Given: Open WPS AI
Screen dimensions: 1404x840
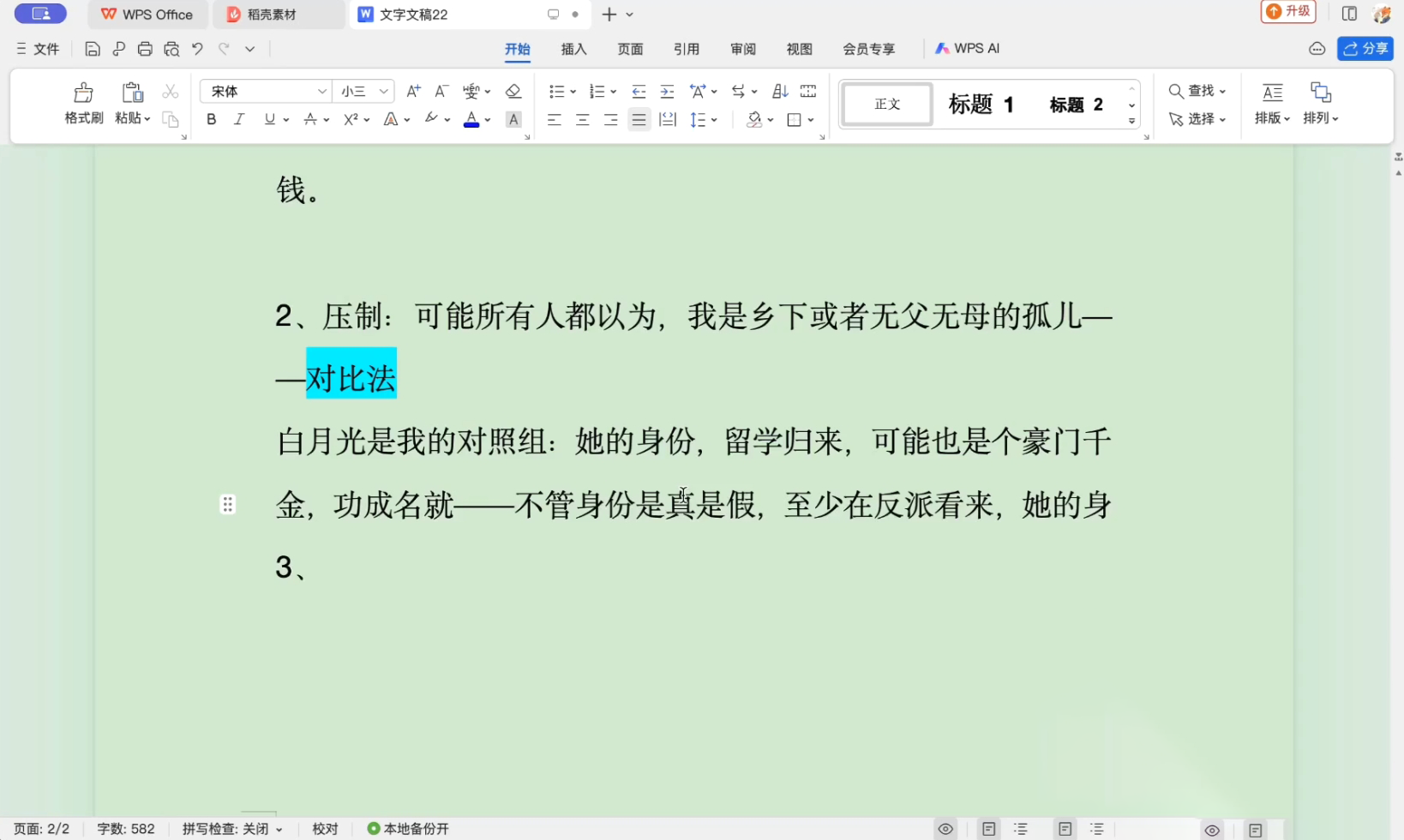Looking at the screenshot, I should pyautogui.click(x=967, y=49).
